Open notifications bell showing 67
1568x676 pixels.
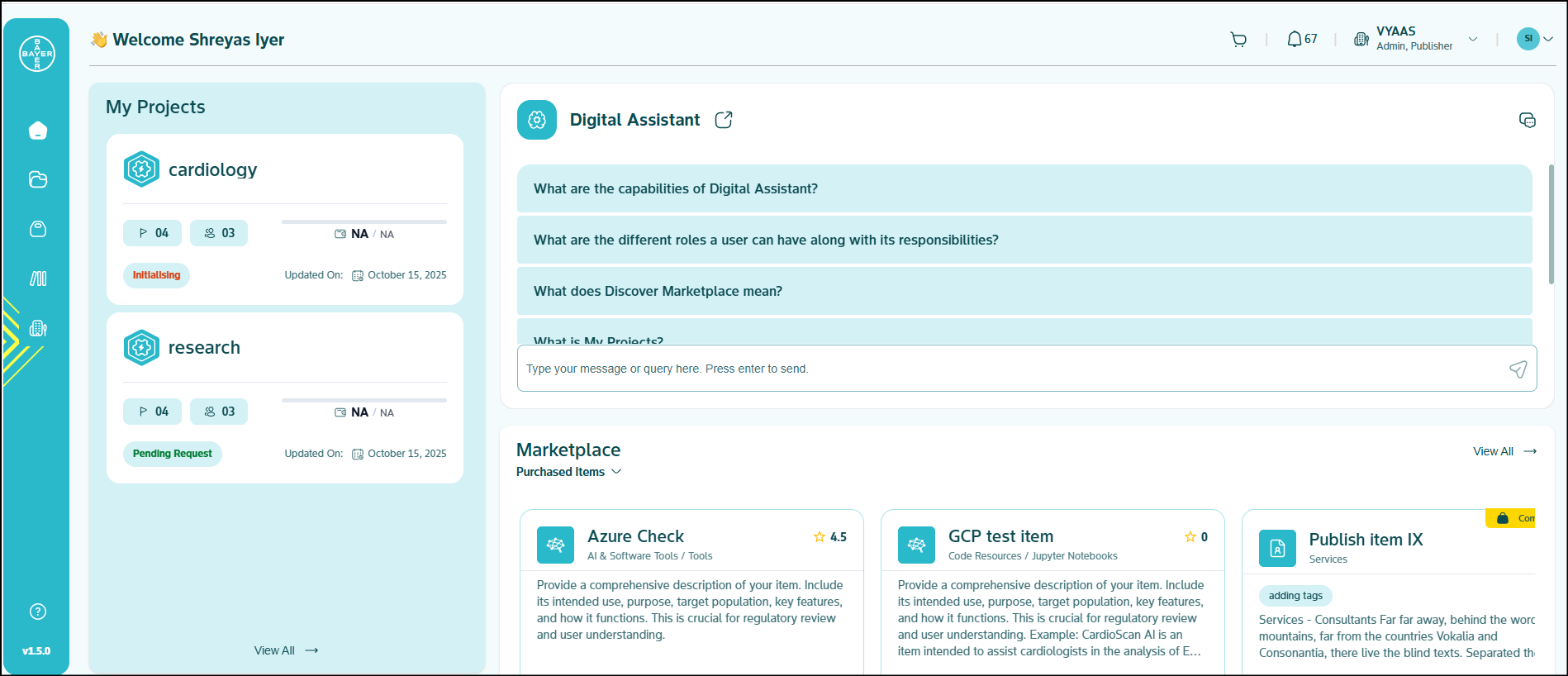pyautogui.click(x=1302, y=39)
